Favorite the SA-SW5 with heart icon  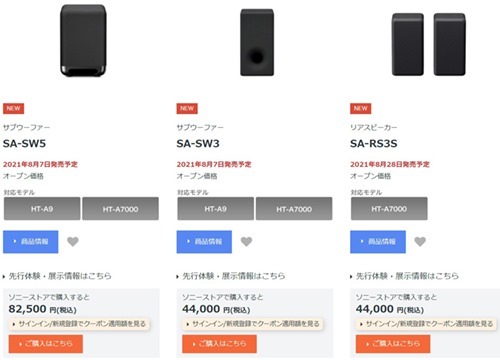coord(73,241)
